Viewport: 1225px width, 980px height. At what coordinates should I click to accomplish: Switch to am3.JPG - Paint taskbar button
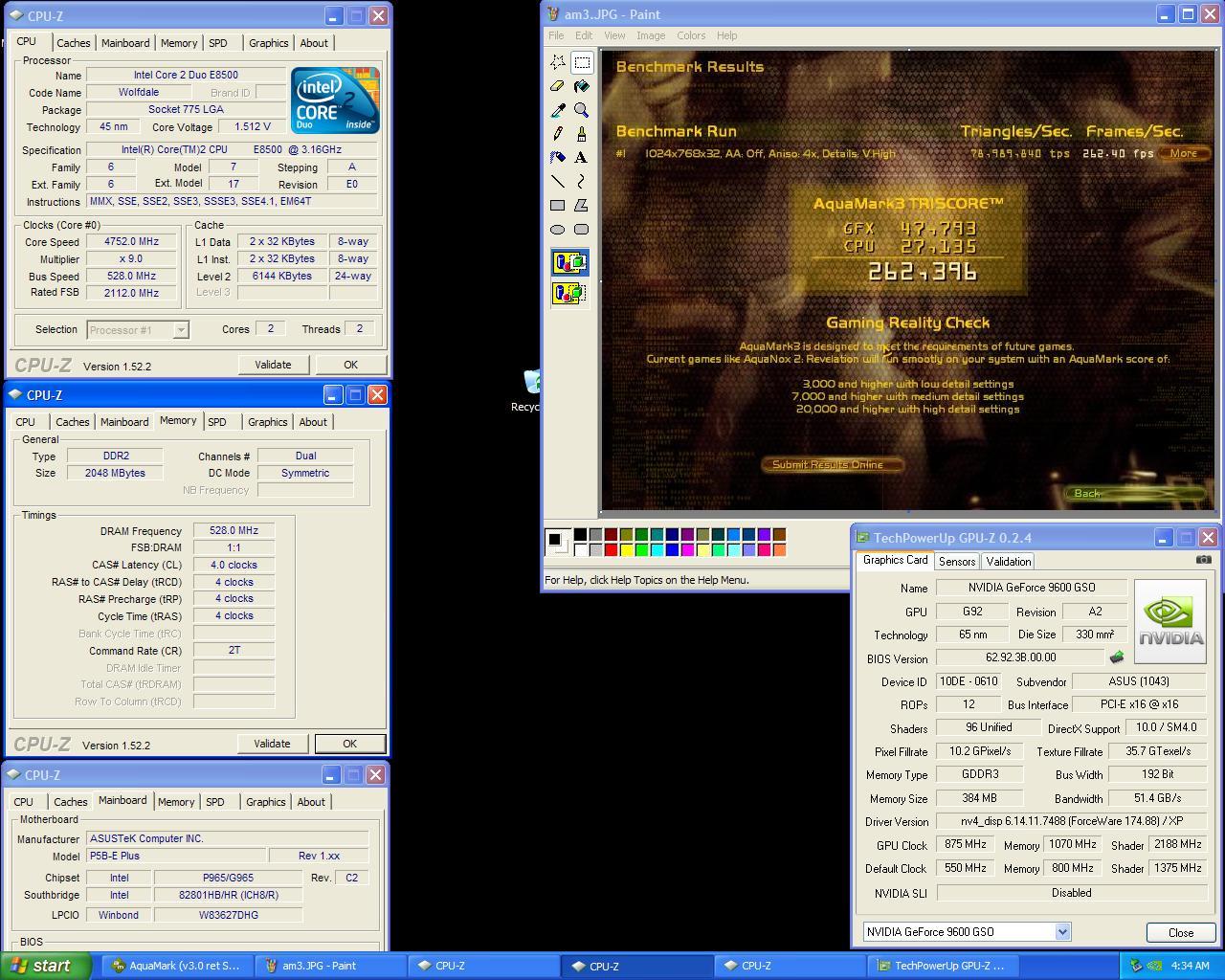330,966
